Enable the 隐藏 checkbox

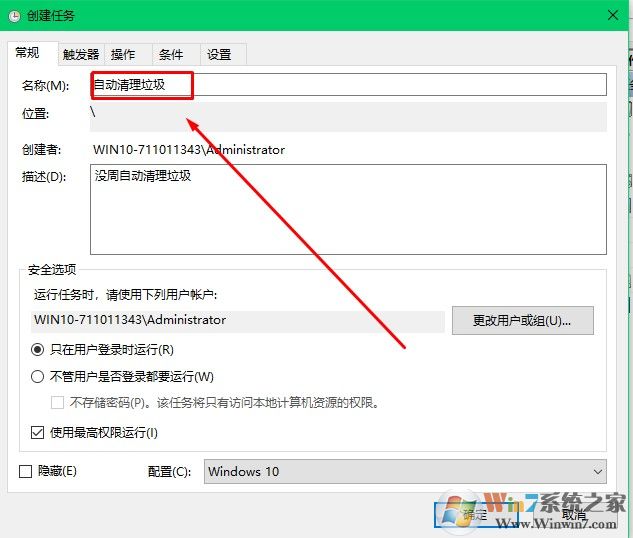(26, 471)
